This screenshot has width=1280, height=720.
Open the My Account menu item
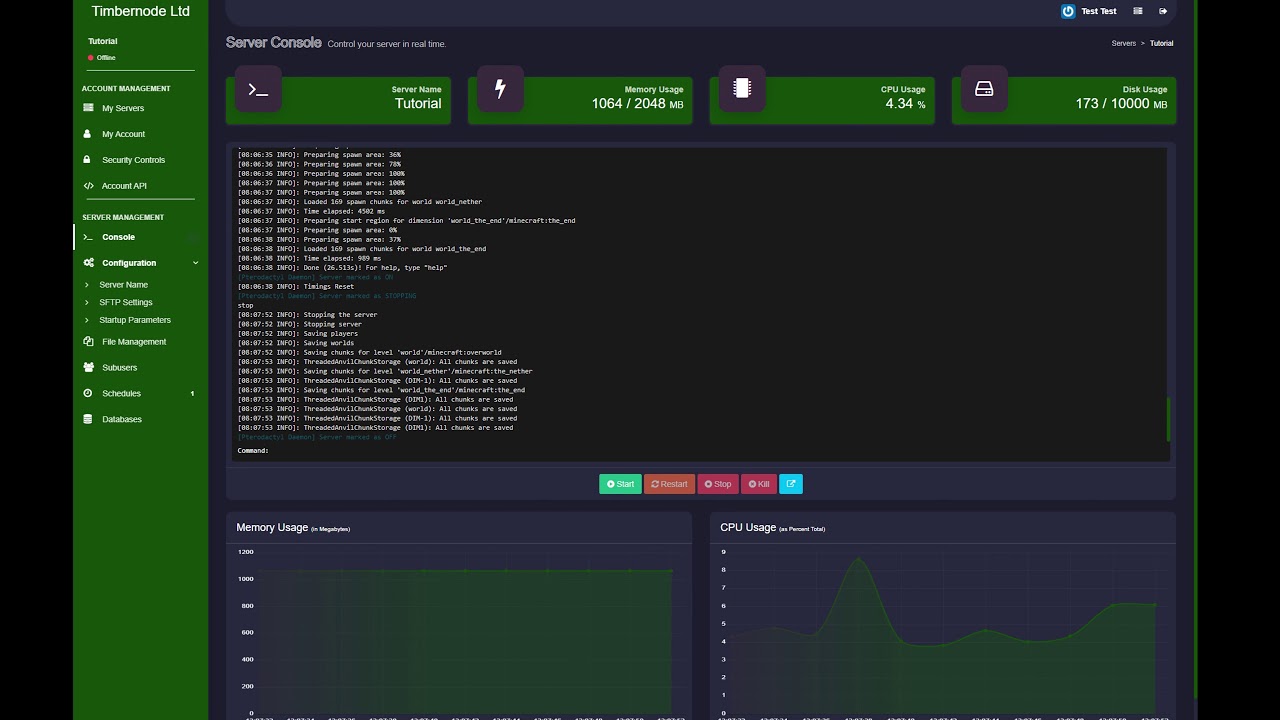123,134
